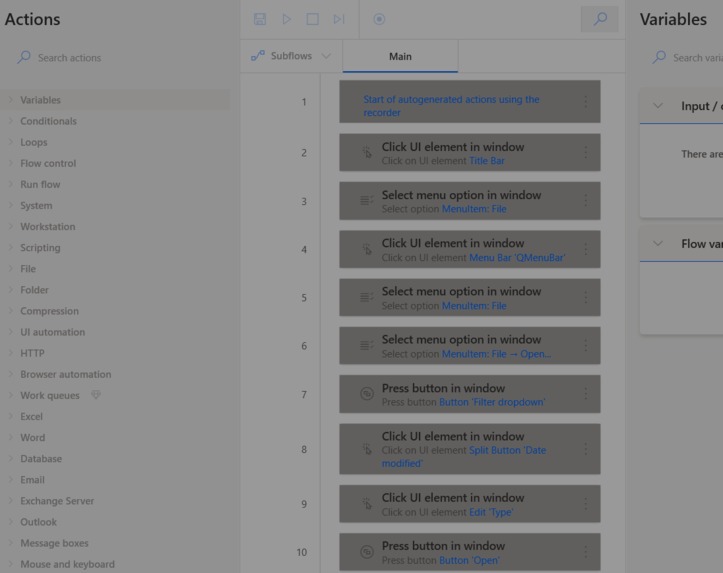This screenshot has height=573, width=723.
Task: Click the menu-list icon on action 6
Action: (x=367, y=345)
